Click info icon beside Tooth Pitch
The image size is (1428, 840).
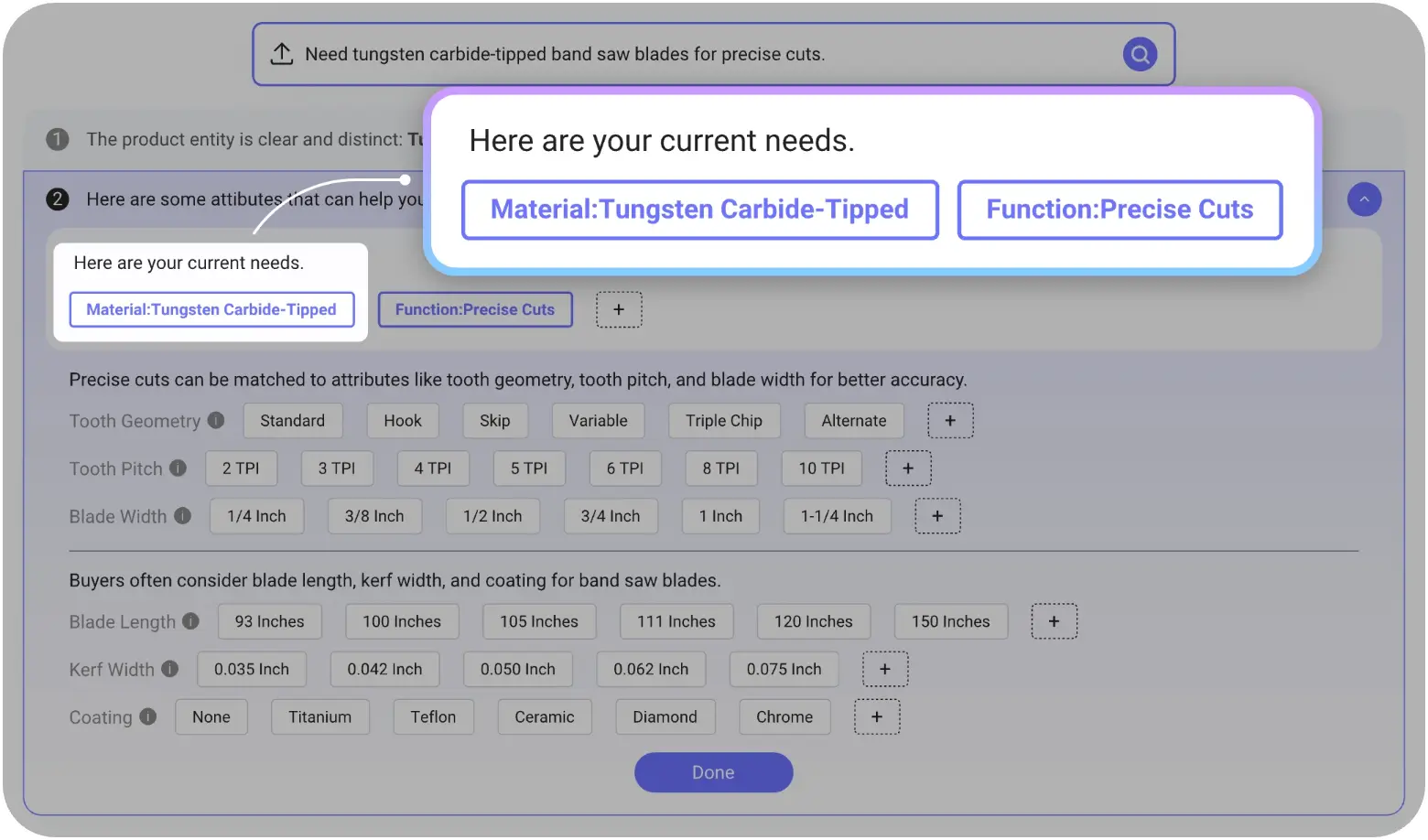[178, 468]
